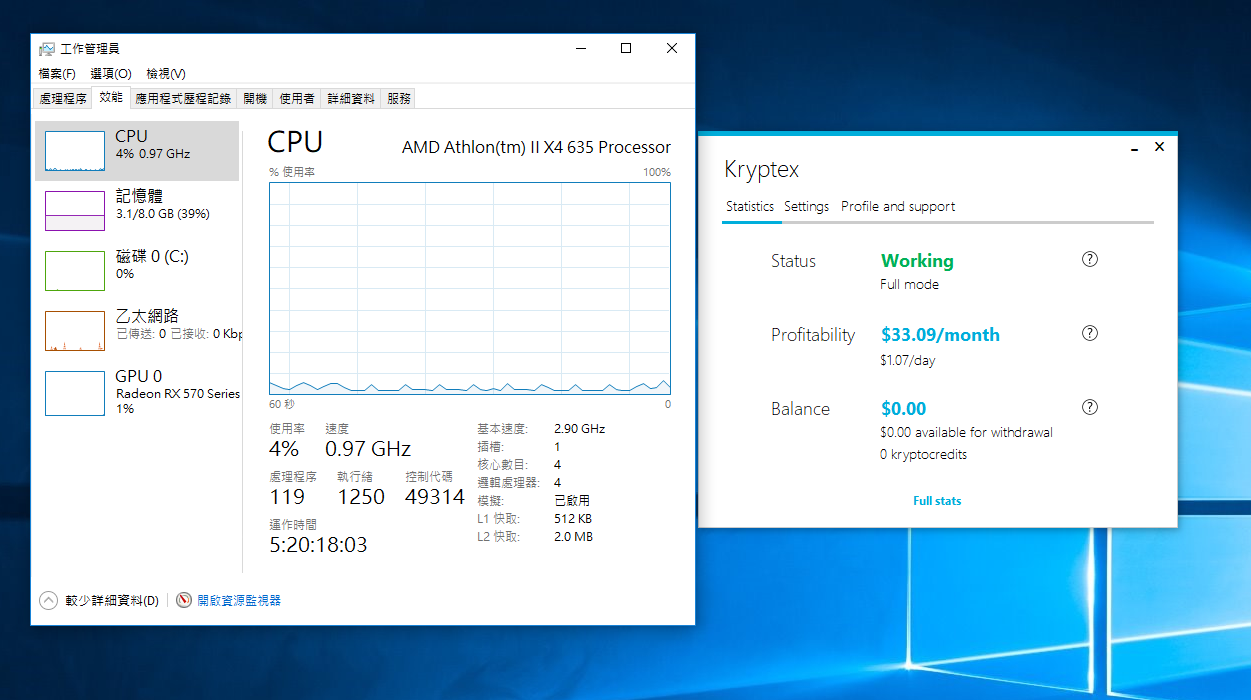Click the 較少詳細資料 collapse arrow icon
The image size is (1251, 700).
(48, 600)
